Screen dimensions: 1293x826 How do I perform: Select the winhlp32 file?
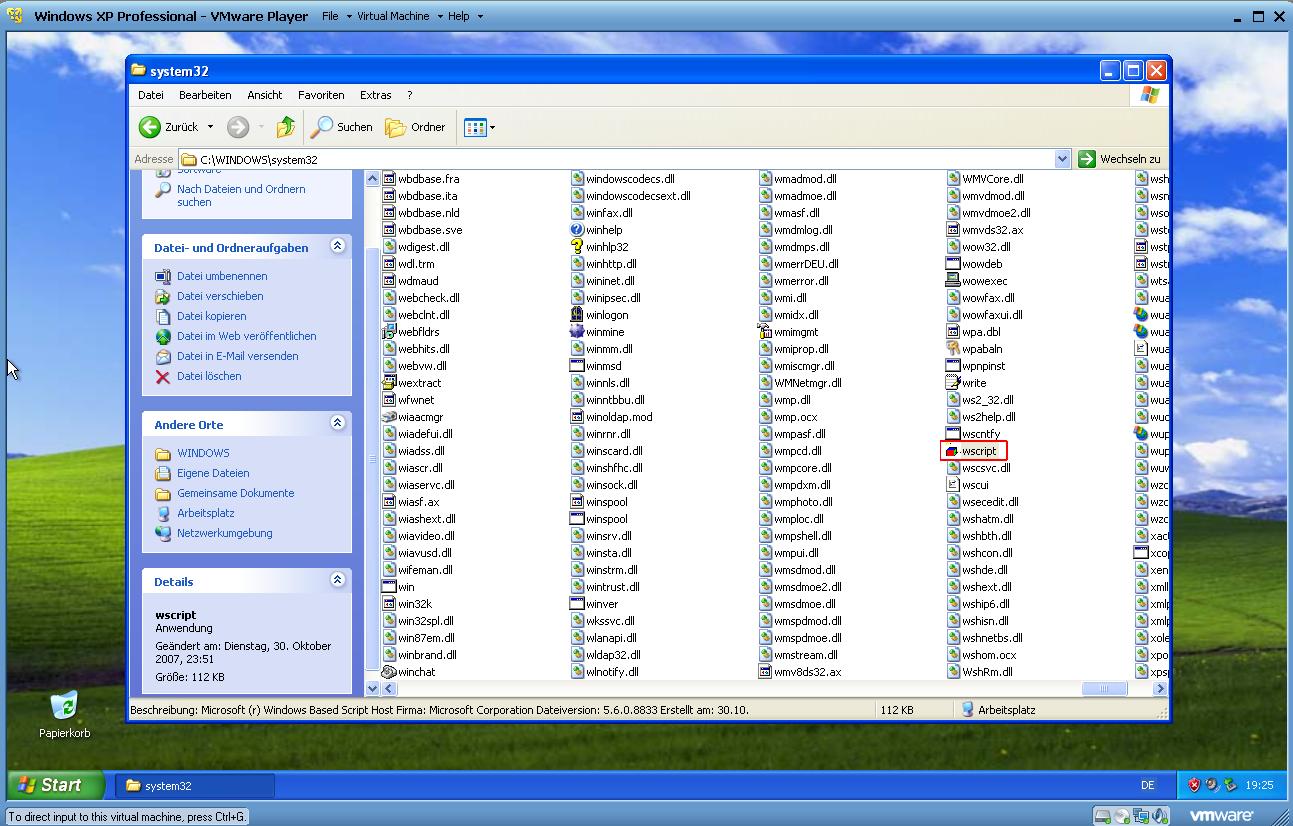pos(577,247)
